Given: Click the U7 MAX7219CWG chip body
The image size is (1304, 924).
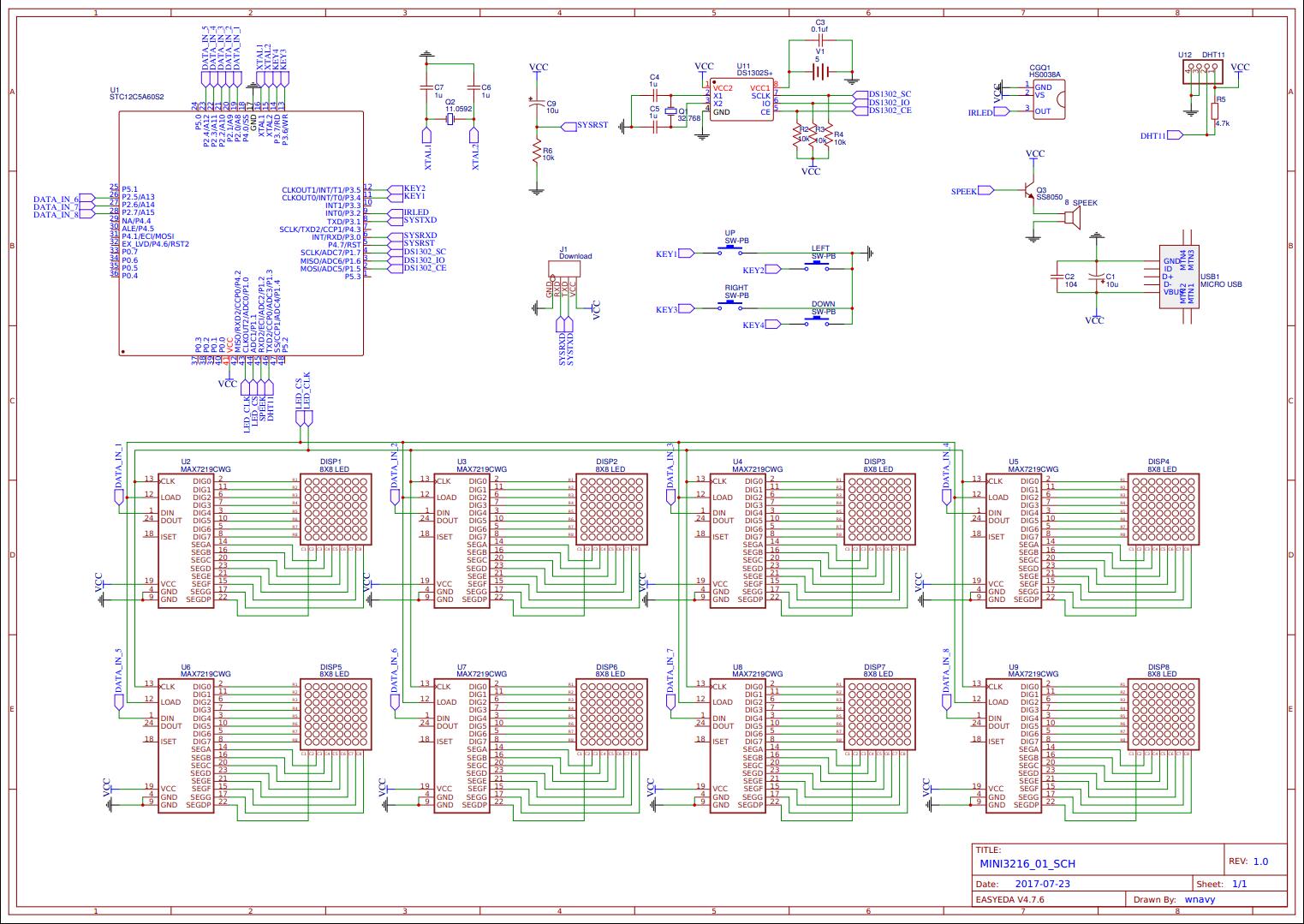Looking at the screenshot, I should click(461, 745).
